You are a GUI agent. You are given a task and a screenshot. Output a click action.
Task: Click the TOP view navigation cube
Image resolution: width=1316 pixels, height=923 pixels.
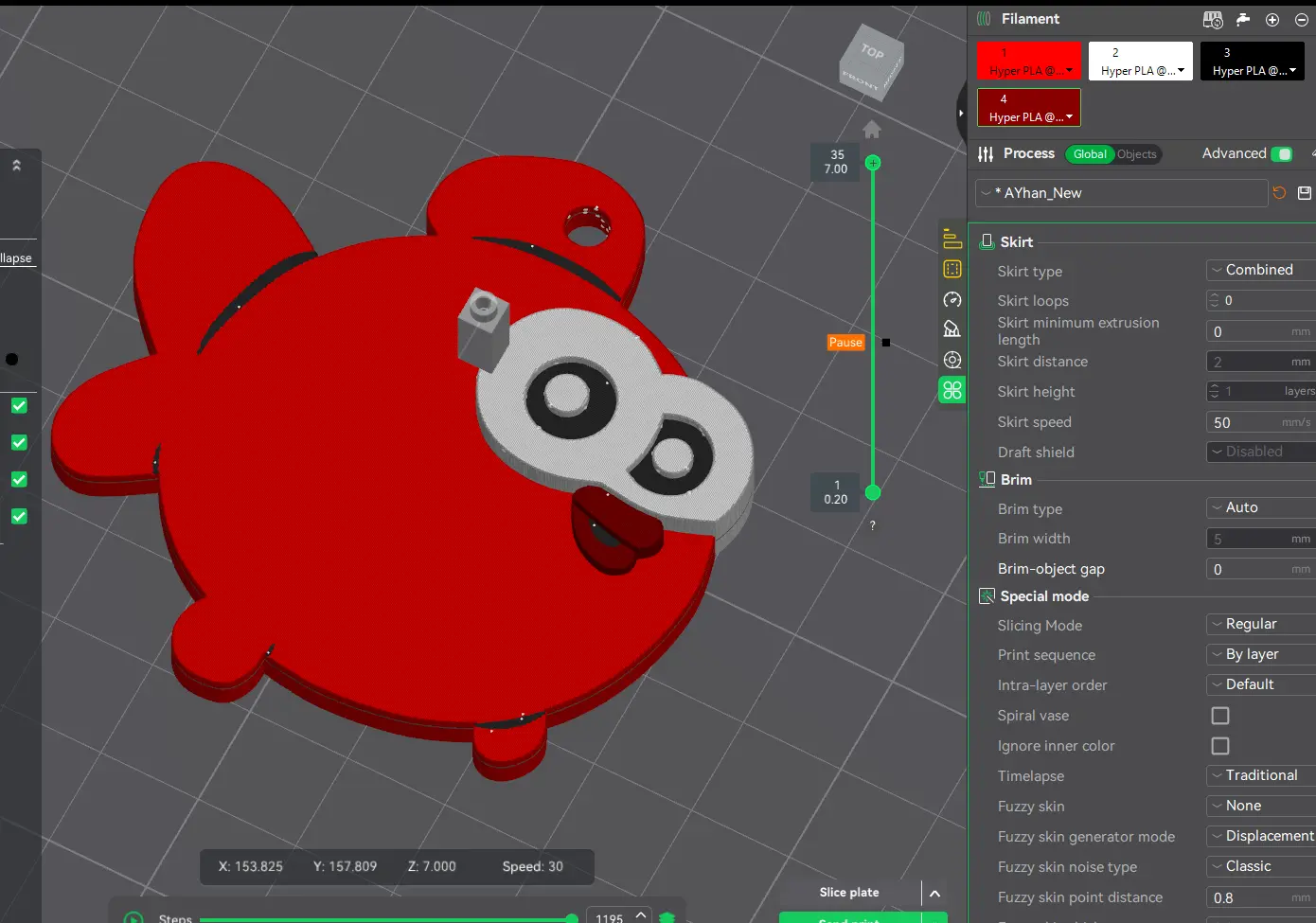872,62
